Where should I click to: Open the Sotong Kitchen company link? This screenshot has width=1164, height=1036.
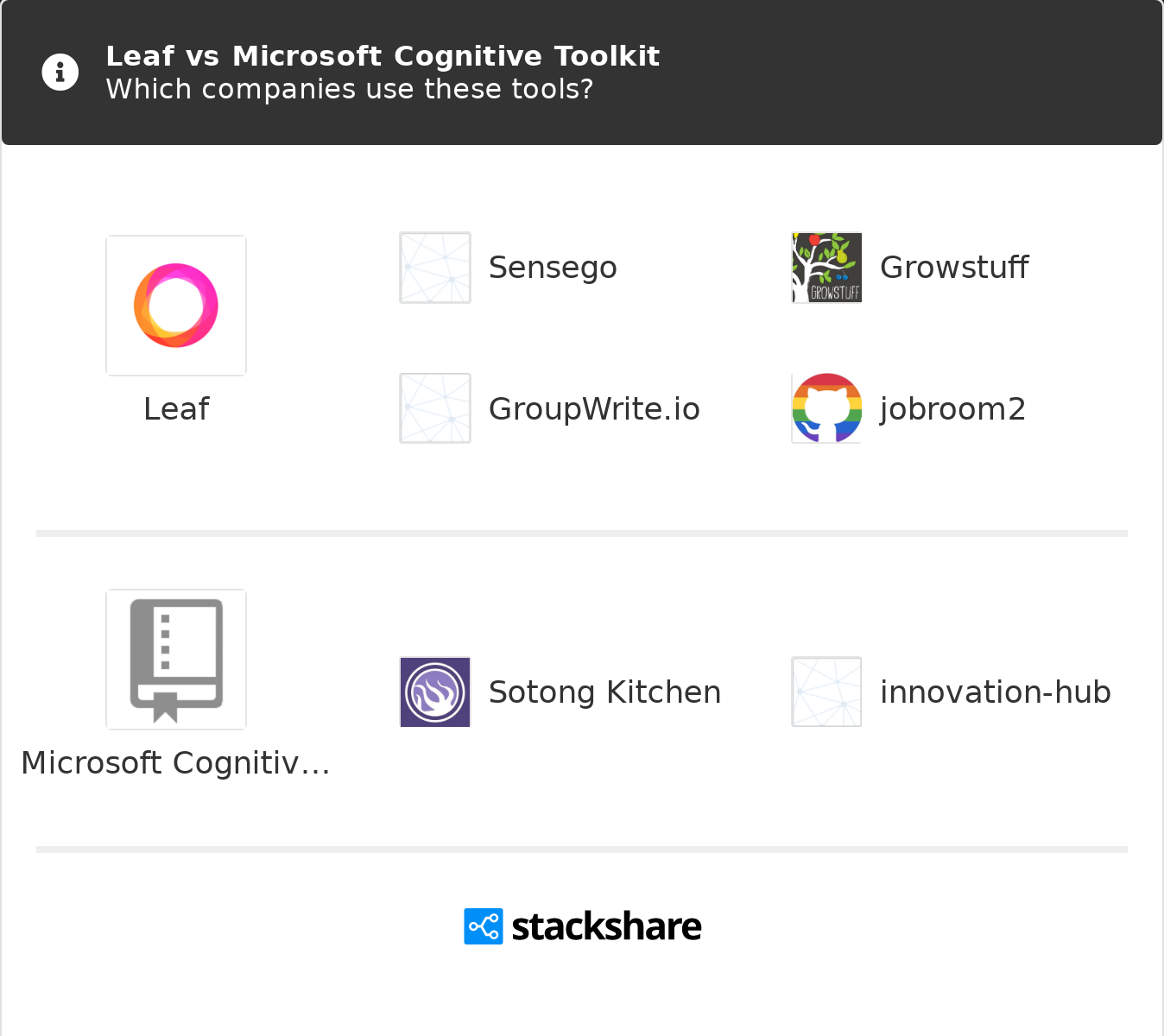click(604, 692)
